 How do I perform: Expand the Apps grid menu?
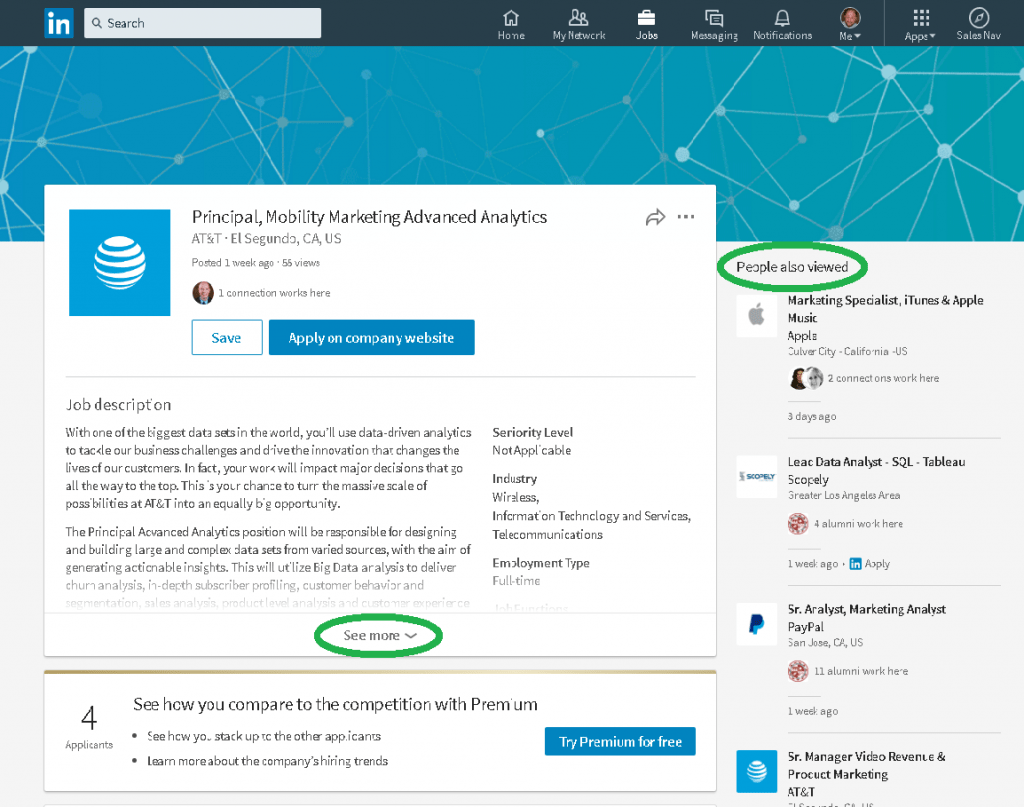920,25
